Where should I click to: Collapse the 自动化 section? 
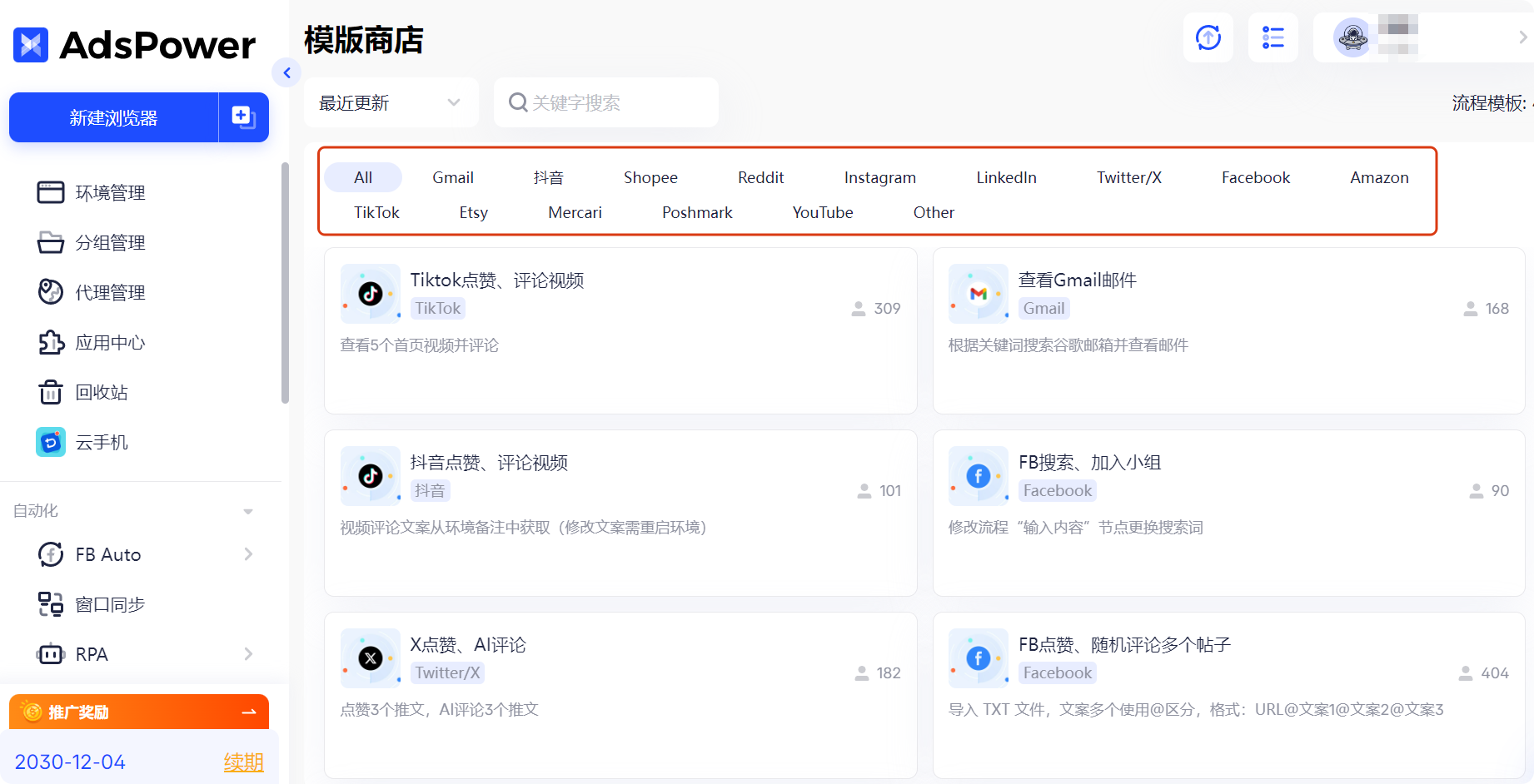click(247, 511)
